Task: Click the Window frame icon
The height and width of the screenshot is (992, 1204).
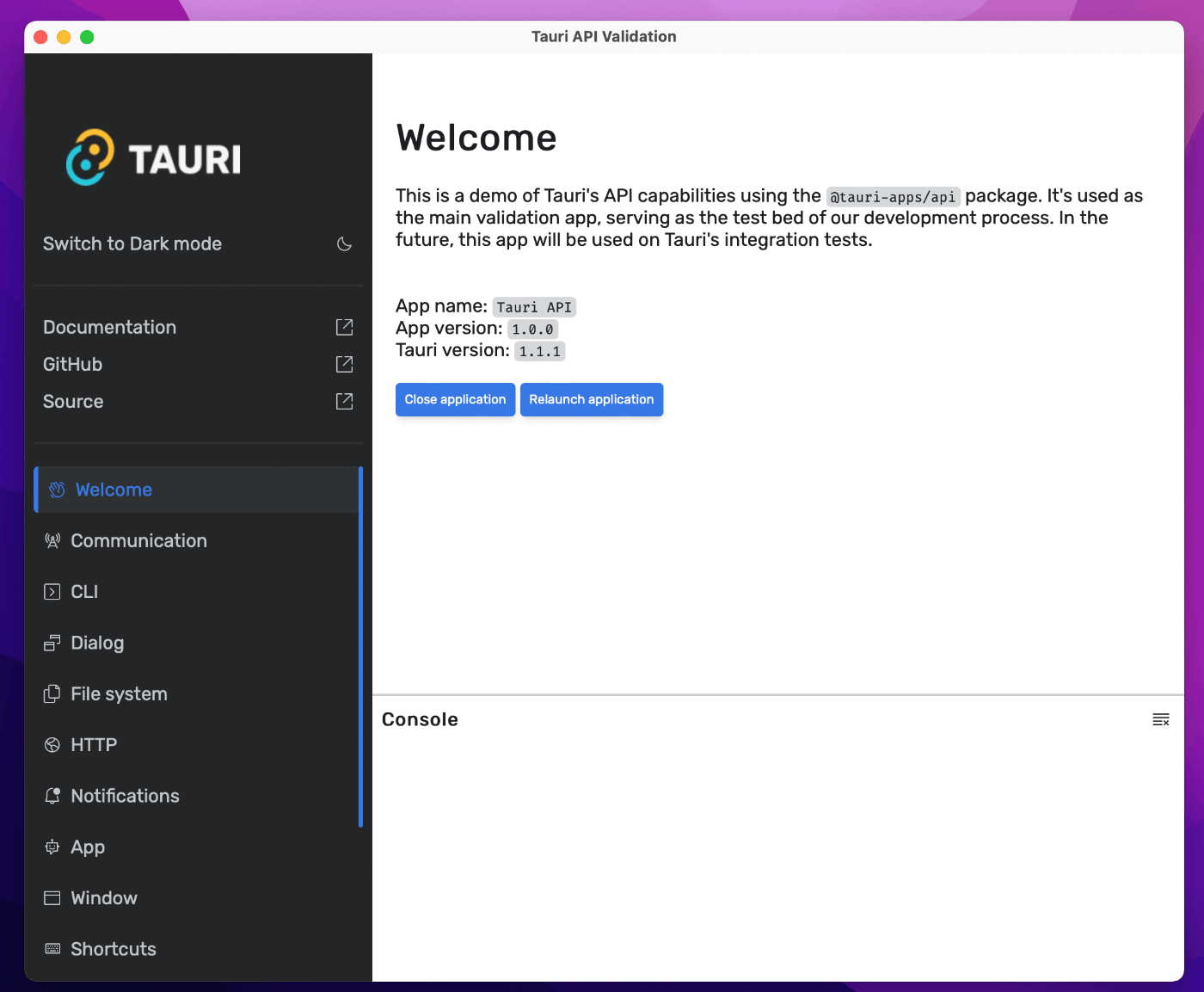Action: click(x=52, y=898)
